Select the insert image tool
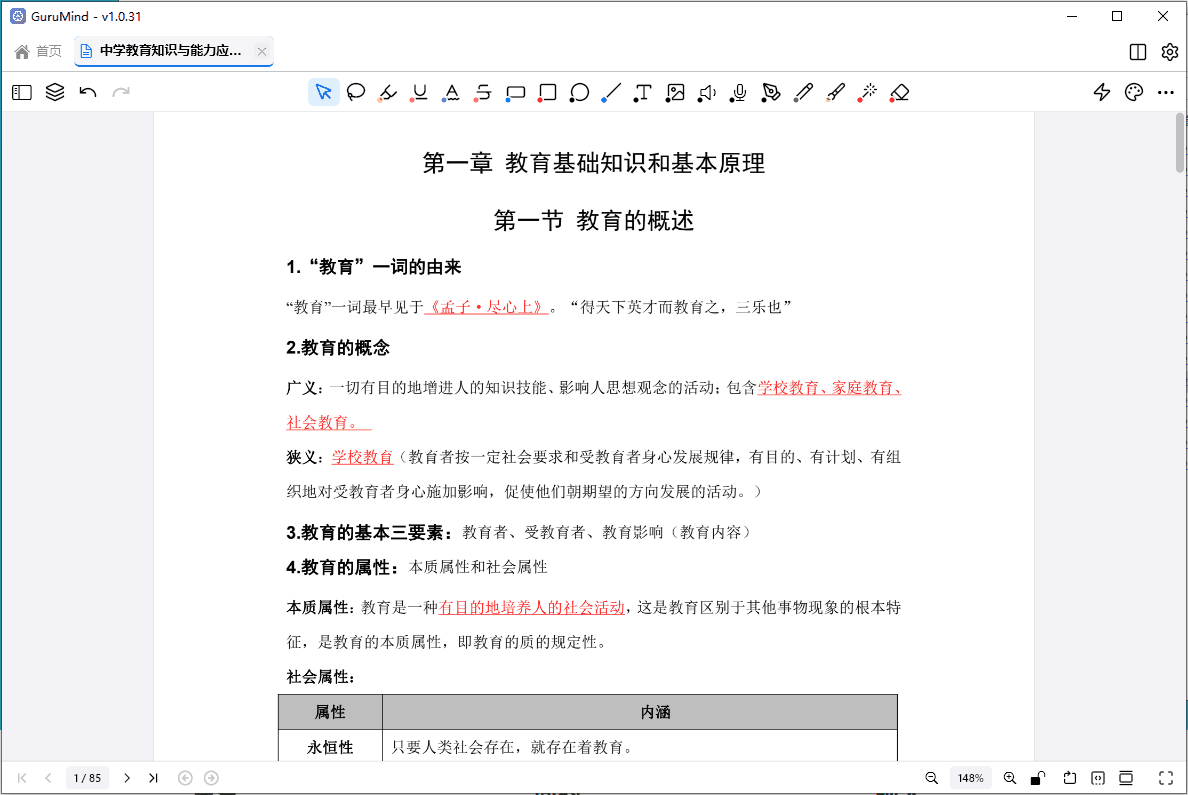Viewport: 1188px width, 795px height. point(675,93)
